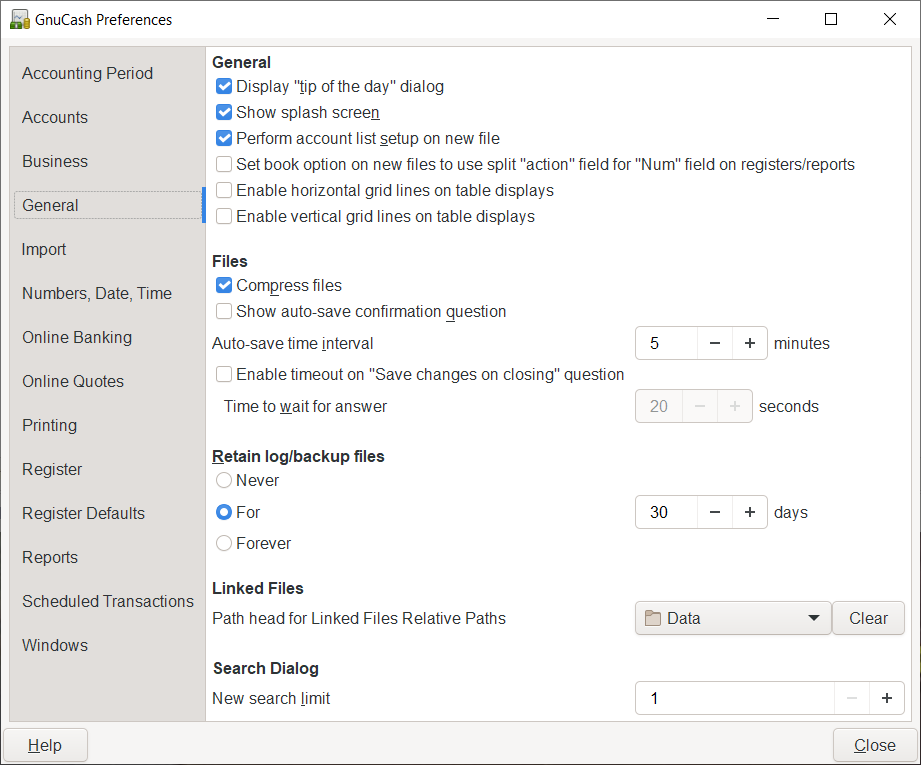Enable horizontal grid lines on table displays
Viewport: 921px width, 765px height.
click(x=224, y=190)
